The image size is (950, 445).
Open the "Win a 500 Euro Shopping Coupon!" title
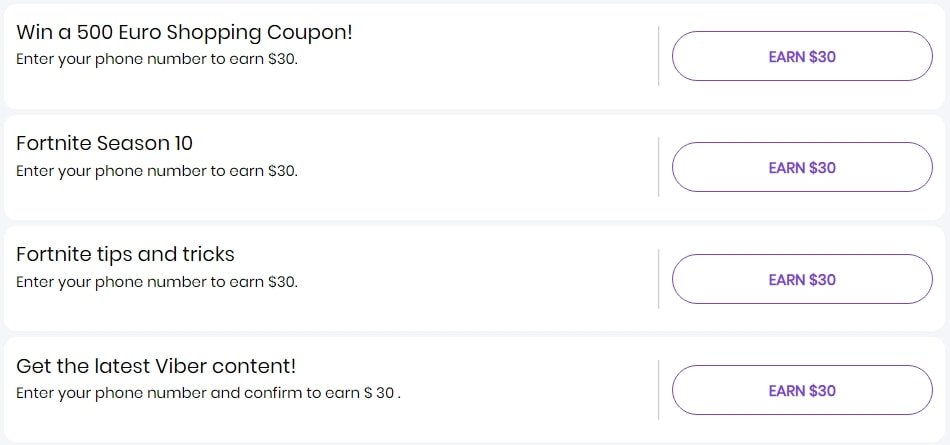point(184,32)
